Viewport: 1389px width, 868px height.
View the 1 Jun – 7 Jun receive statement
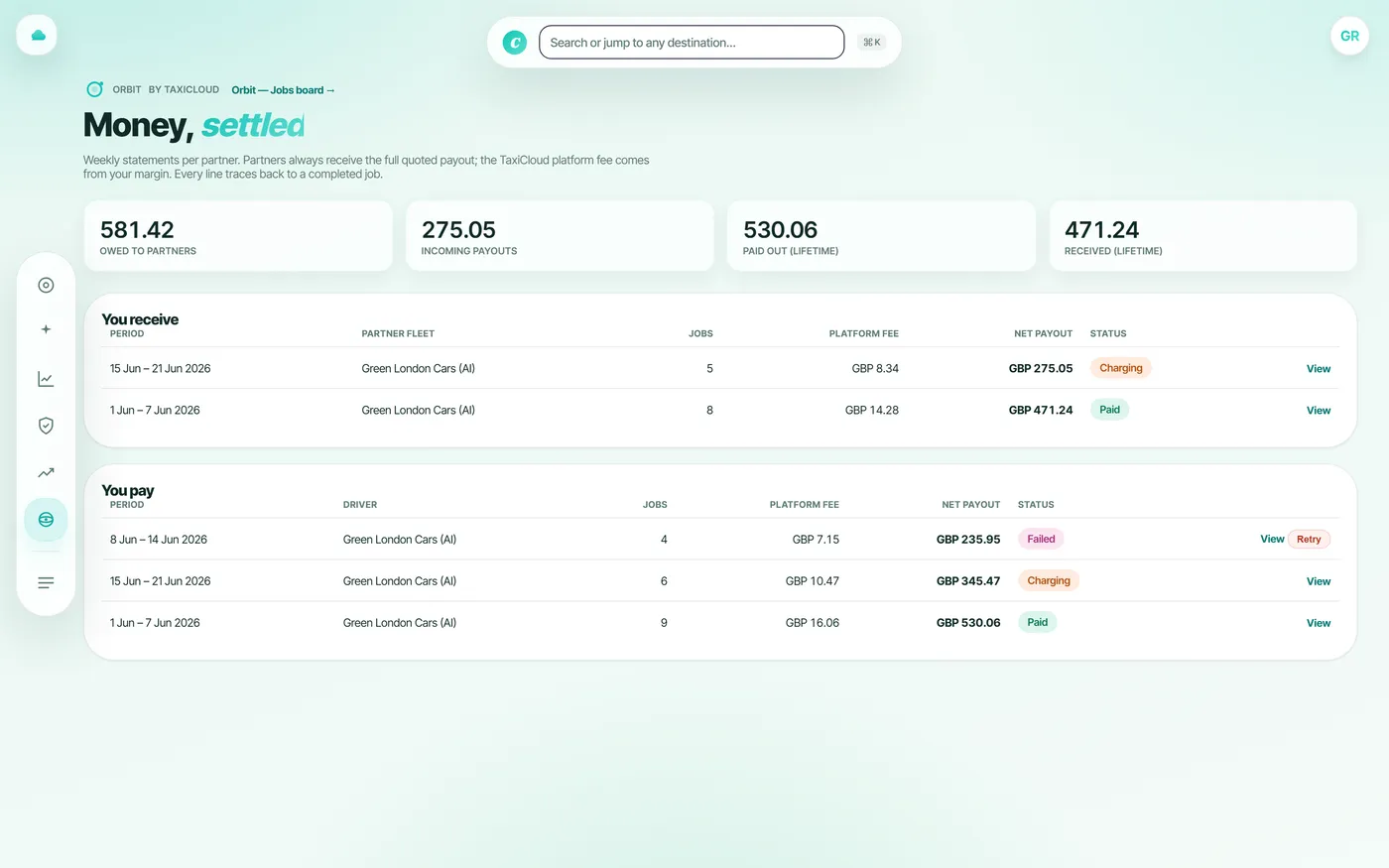[1318, 411]
